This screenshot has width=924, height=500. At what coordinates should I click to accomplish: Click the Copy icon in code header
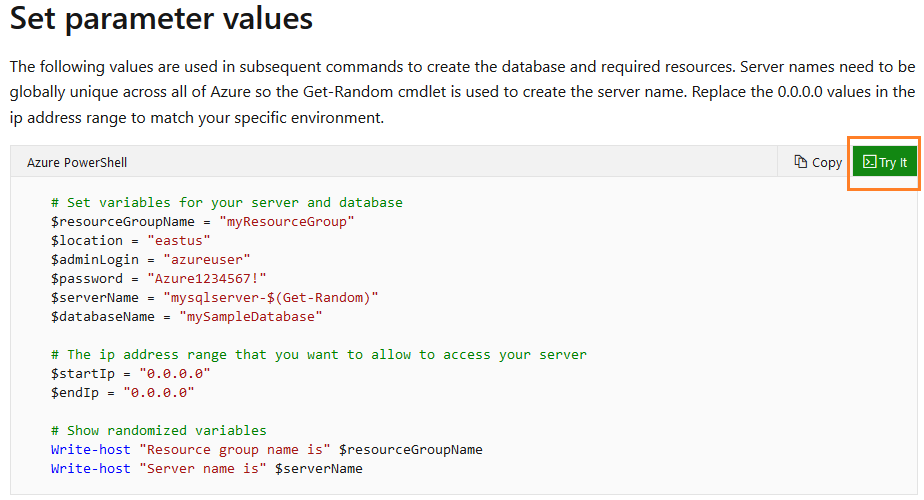(800, 162)
